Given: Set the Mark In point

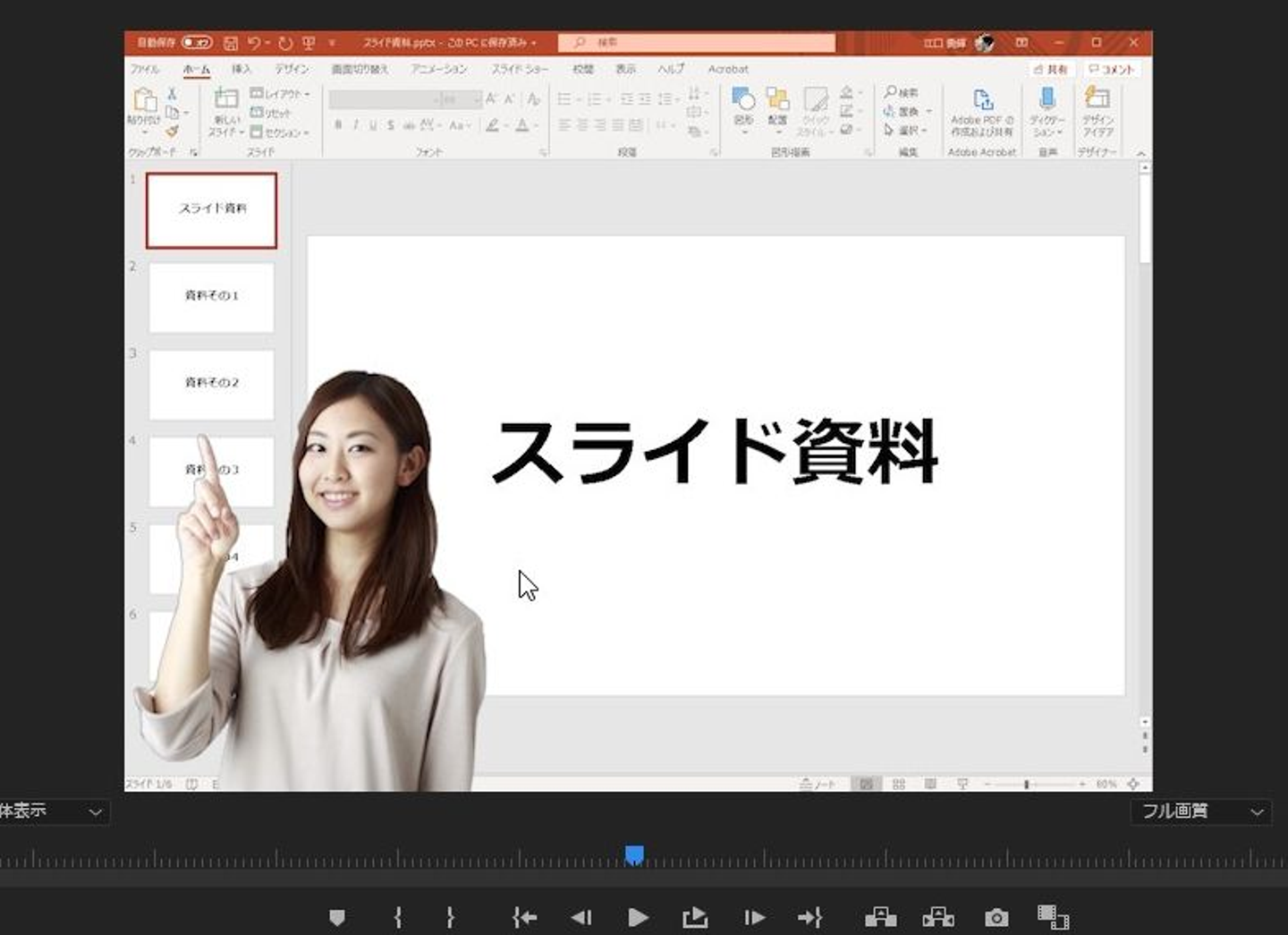Looking at the screenshot, I should coord(398,917).
